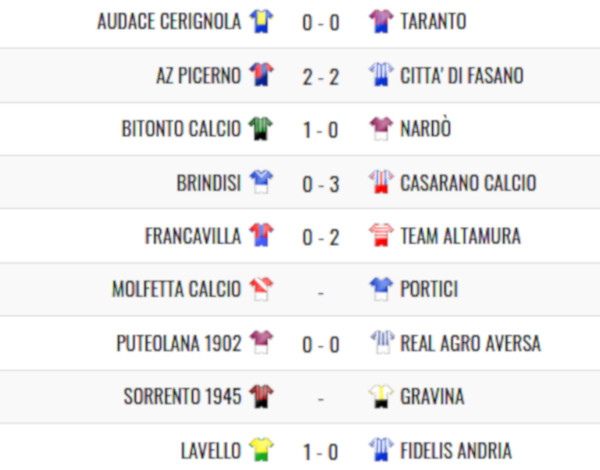
Task: Select the Casarano Calcio jersey icon
Action: (x=381, y=182)
